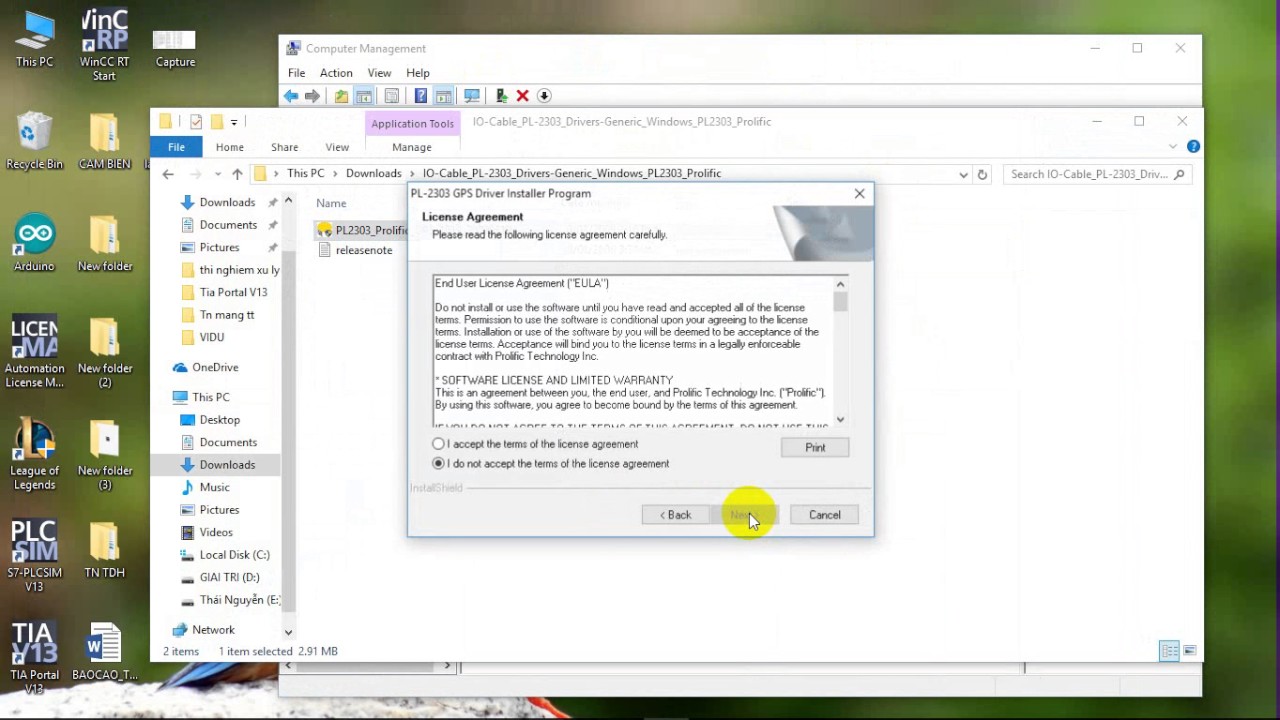The height and width of the screenshot is (720, 1280).
Task: Open the blue File tab in Explorer ribbon
Action: 176,147
